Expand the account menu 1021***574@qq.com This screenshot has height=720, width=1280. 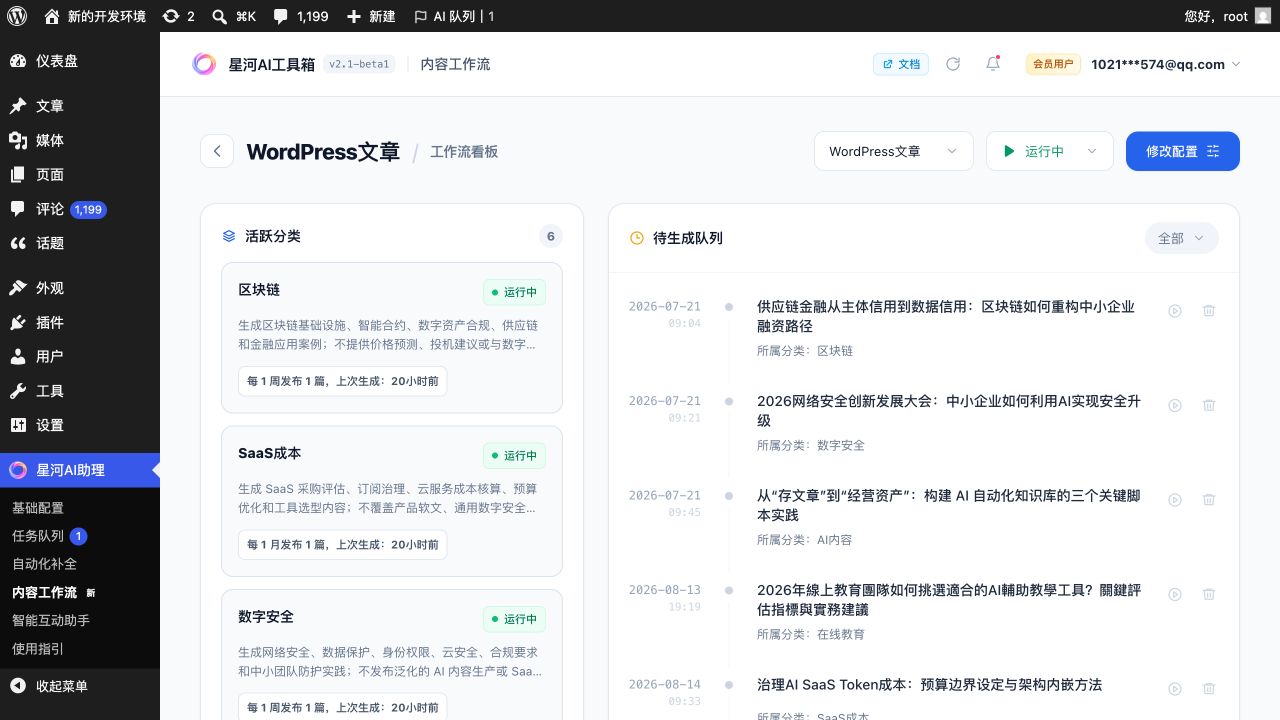click(x=1166, y=64)
